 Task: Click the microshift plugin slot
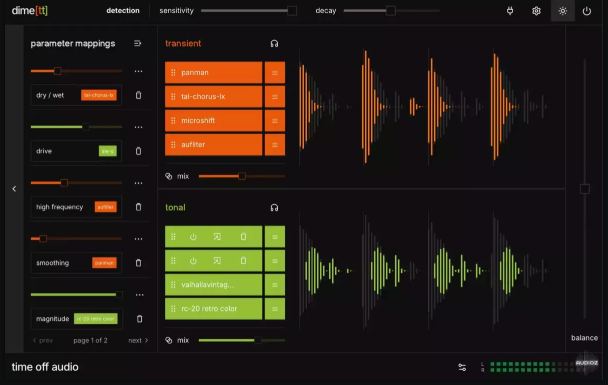(x=214, y=121)
